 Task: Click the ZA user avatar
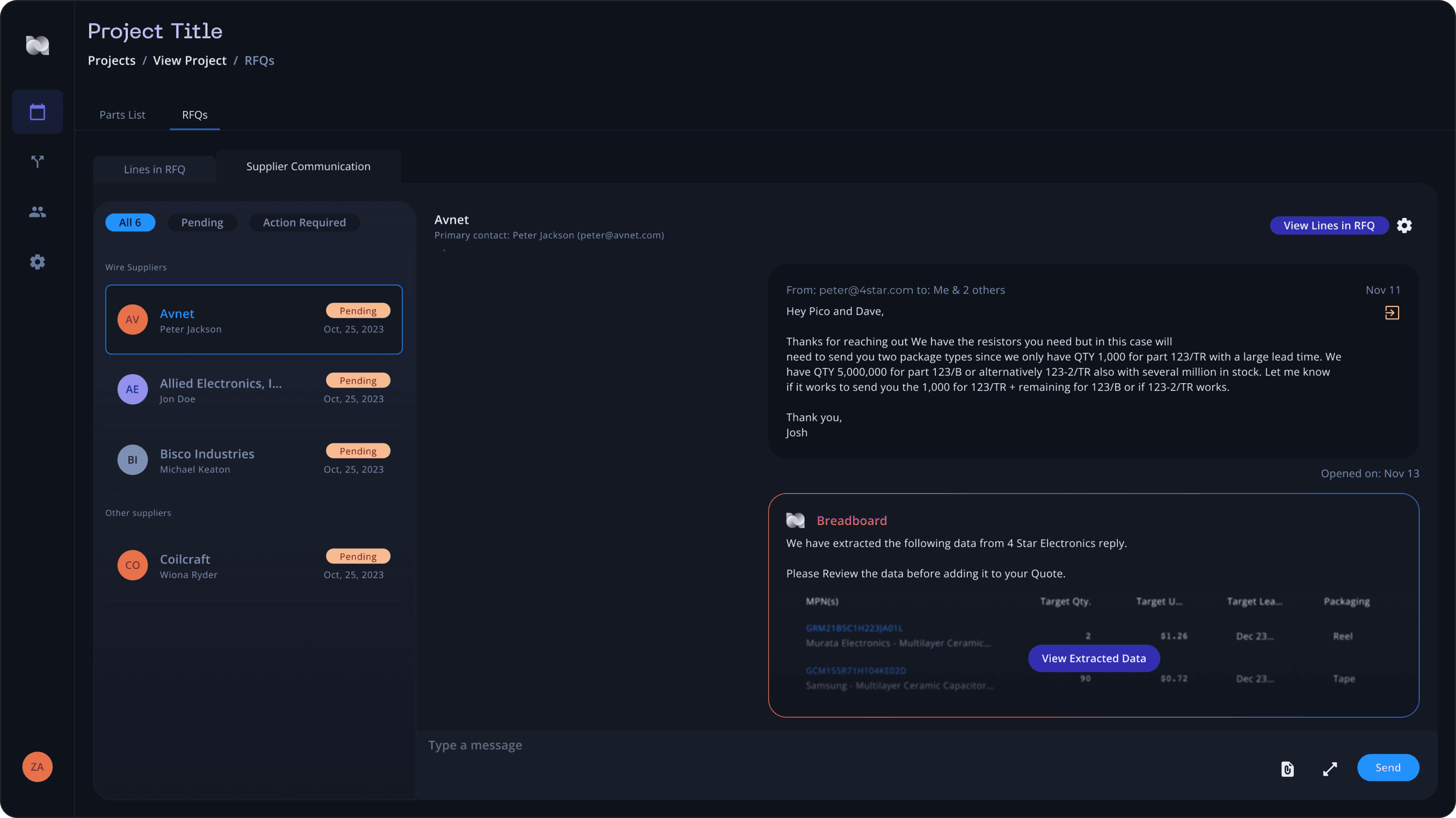coord(37,766)
